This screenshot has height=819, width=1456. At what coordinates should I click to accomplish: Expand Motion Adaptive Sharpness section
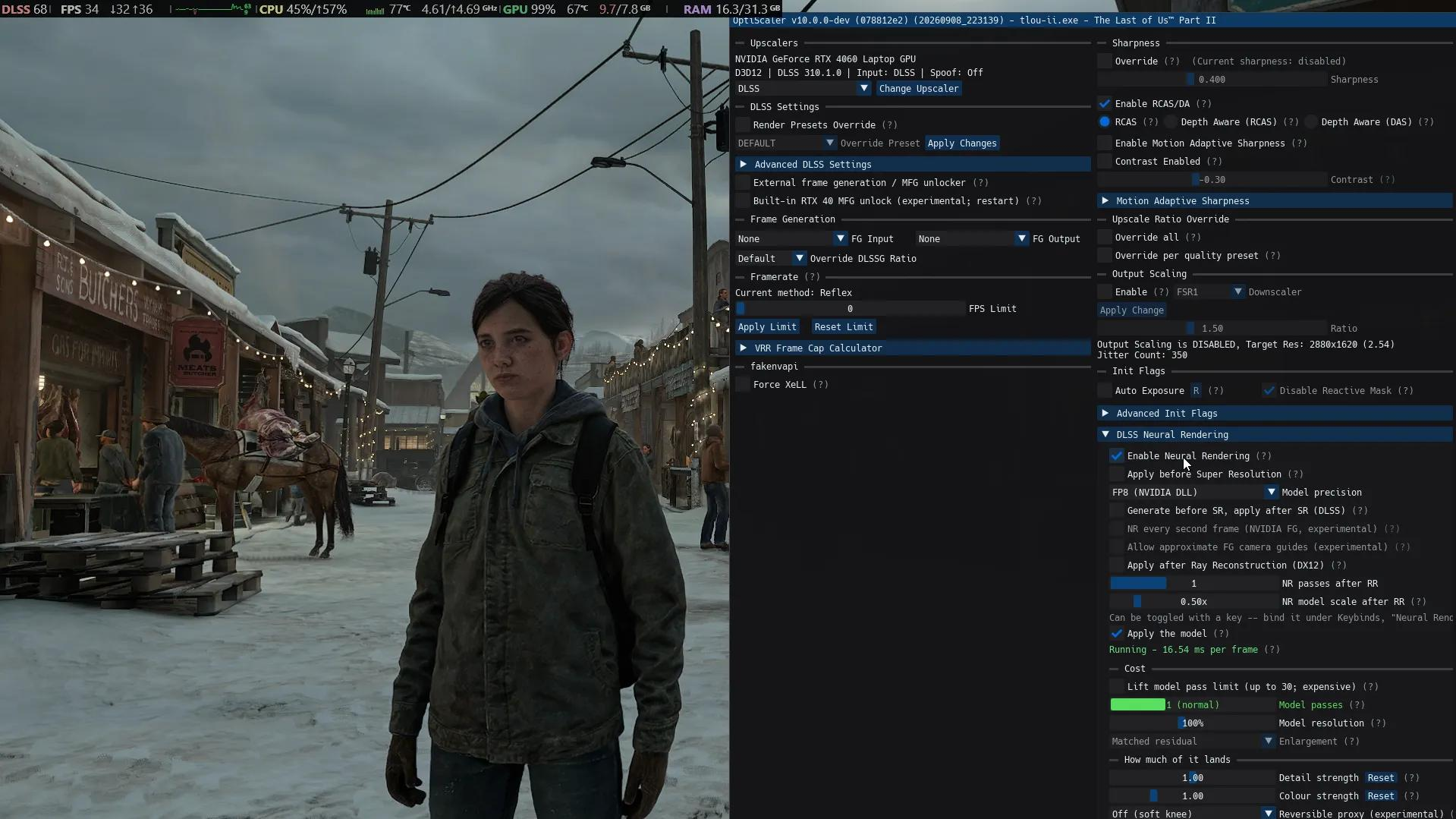pyautogui.click(x=1275, y=201)
